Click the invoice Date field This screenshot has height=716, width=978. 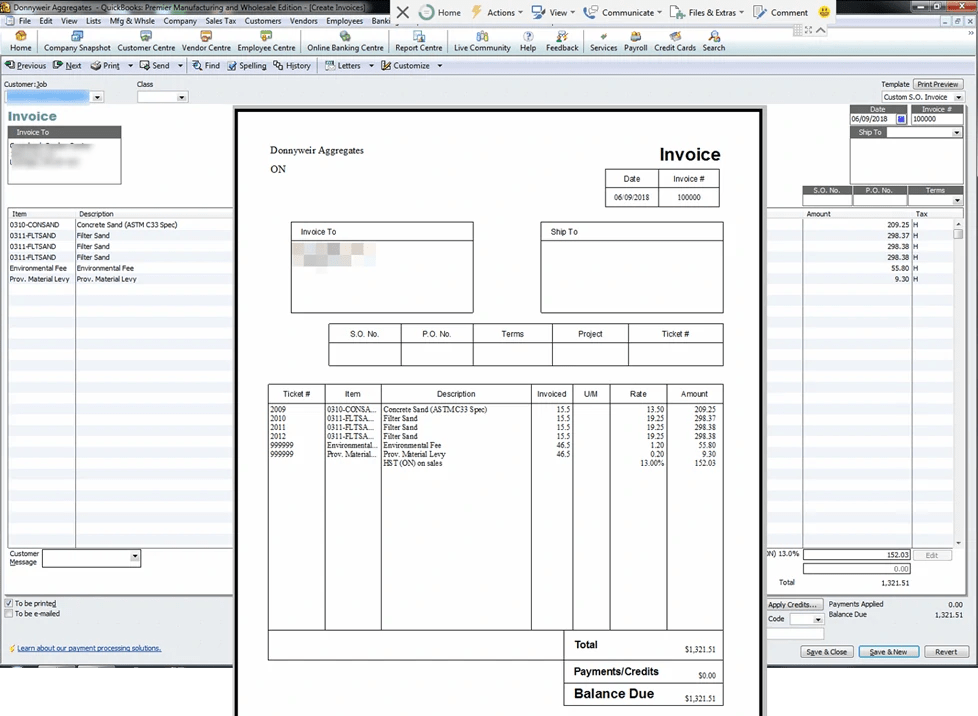coord(873,119)
